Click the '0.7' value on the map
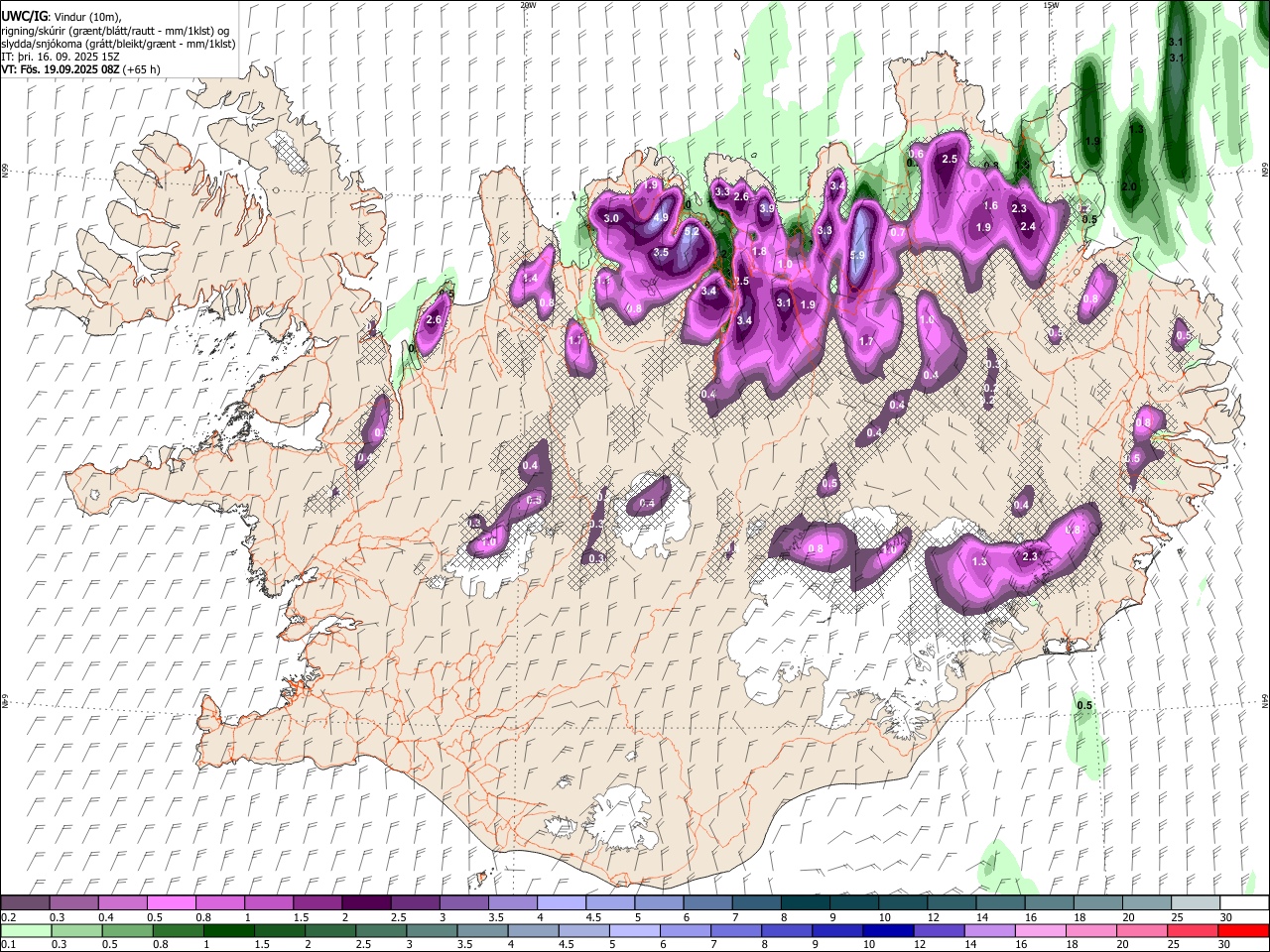Image resolution: width=1270 pixels, height=952 pixels. (898, 232)
